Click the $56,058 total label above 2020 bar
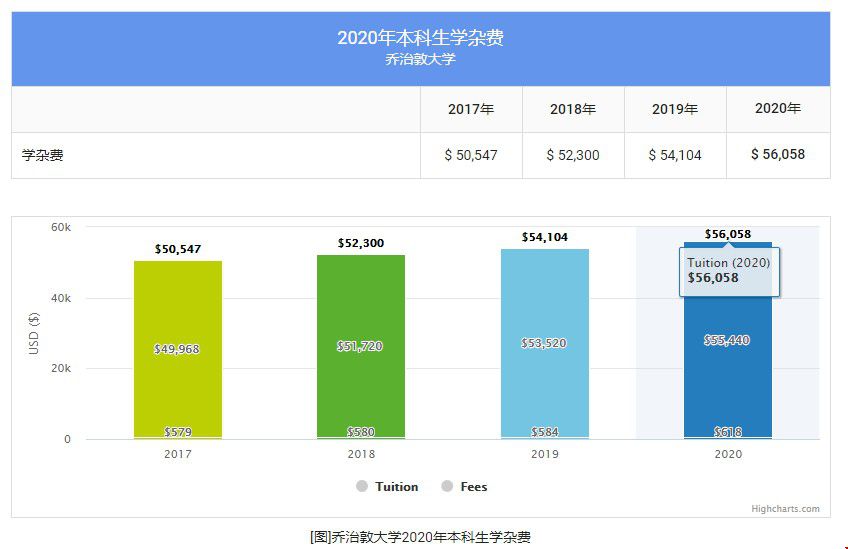The width and height of the screenshot is (848, 549). 727,234
